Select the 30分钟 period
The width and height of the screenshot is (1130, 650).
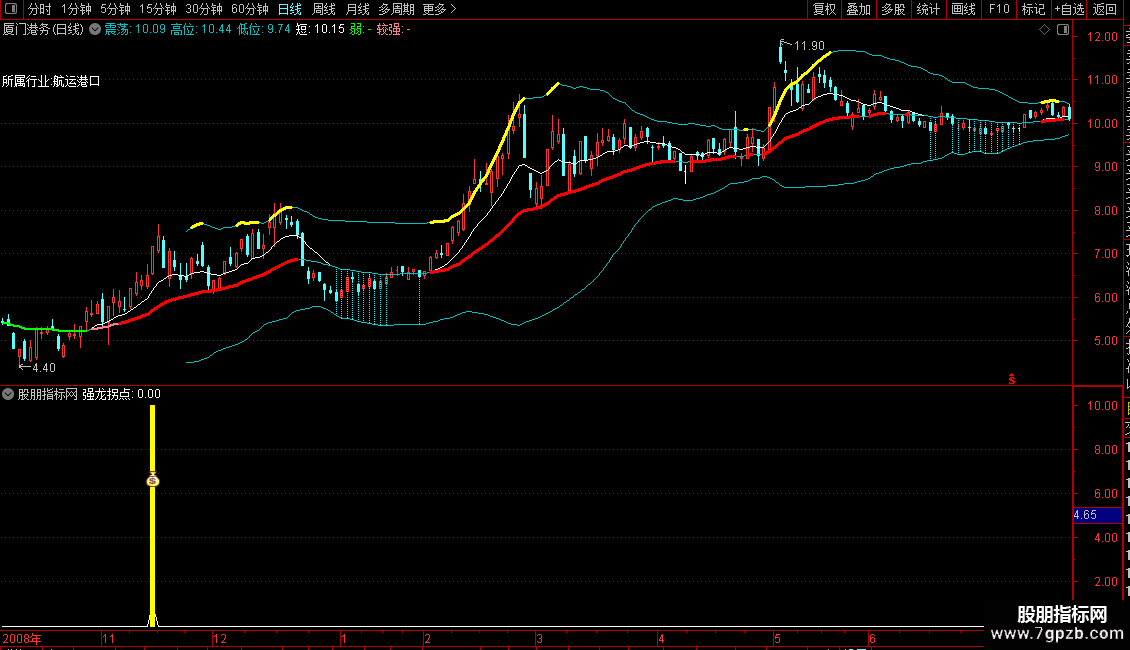(x=204, y=9)
